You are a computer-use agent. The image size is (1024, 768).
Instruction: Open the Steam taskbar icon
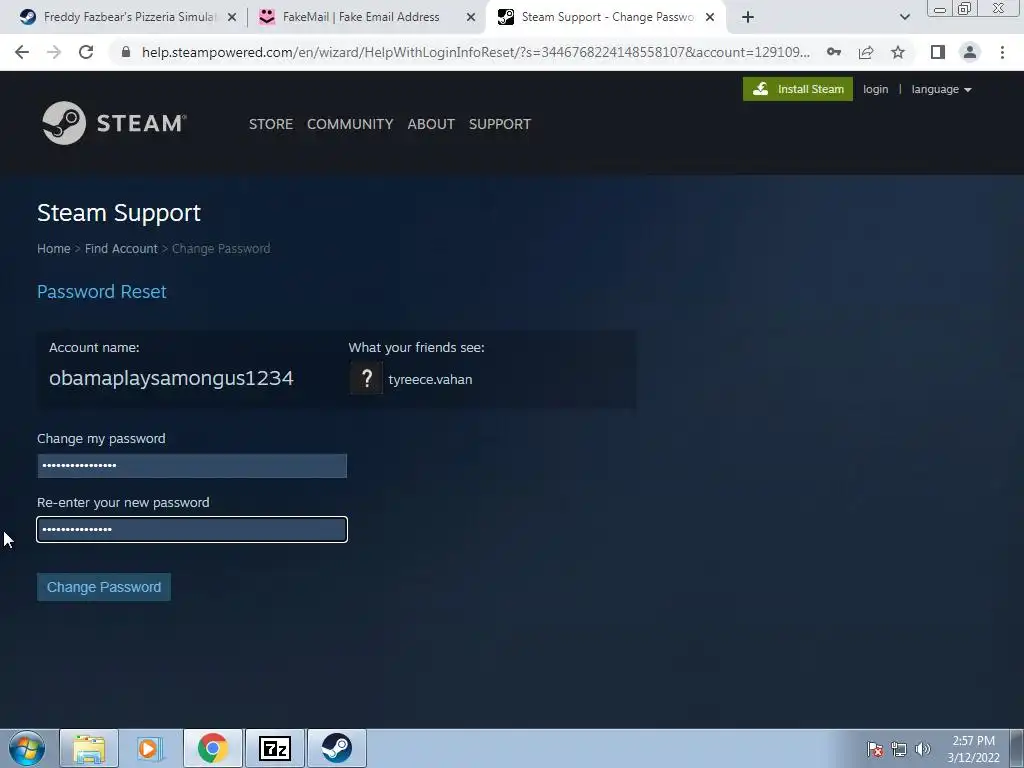[336, 748]
